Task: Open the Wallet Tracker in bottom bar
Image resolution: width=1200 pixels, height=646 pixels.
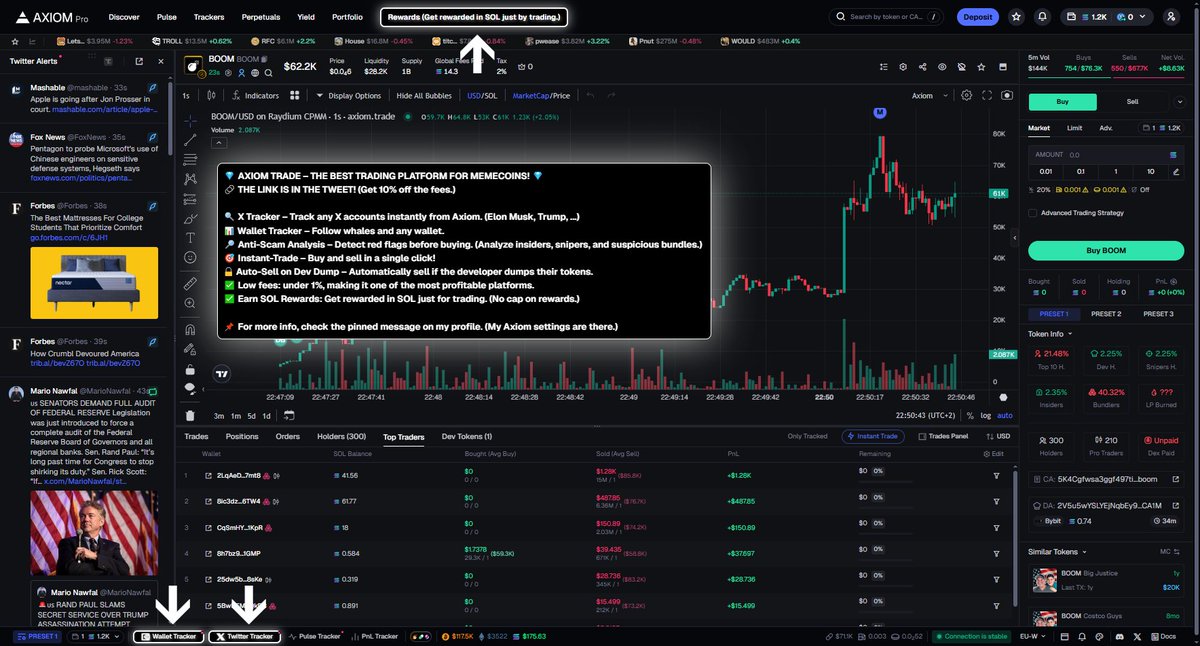Action: (168, 636)
